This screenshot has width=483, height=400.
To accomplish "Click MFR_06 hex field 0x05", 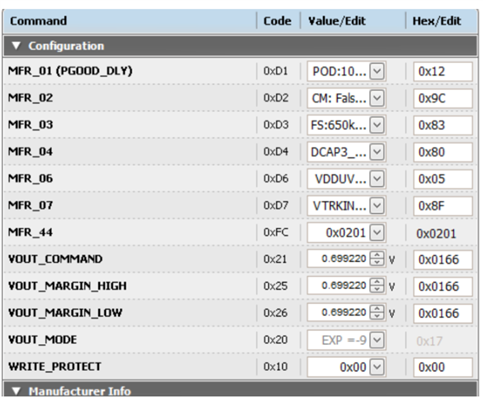I will 443,179.
